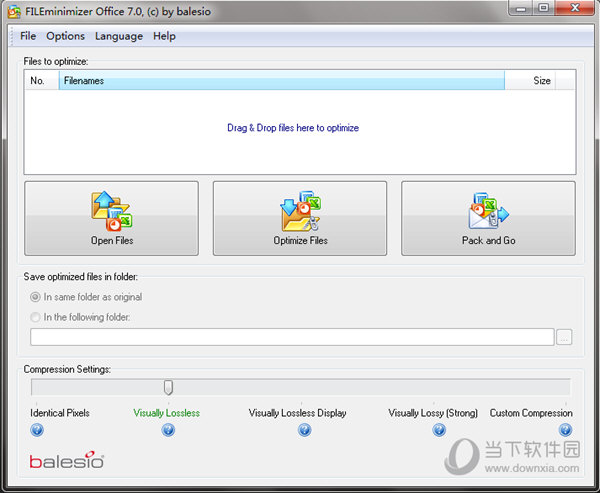Show help for Visually Lossy (Strong)
600x493 pixels.
(439, 430)
